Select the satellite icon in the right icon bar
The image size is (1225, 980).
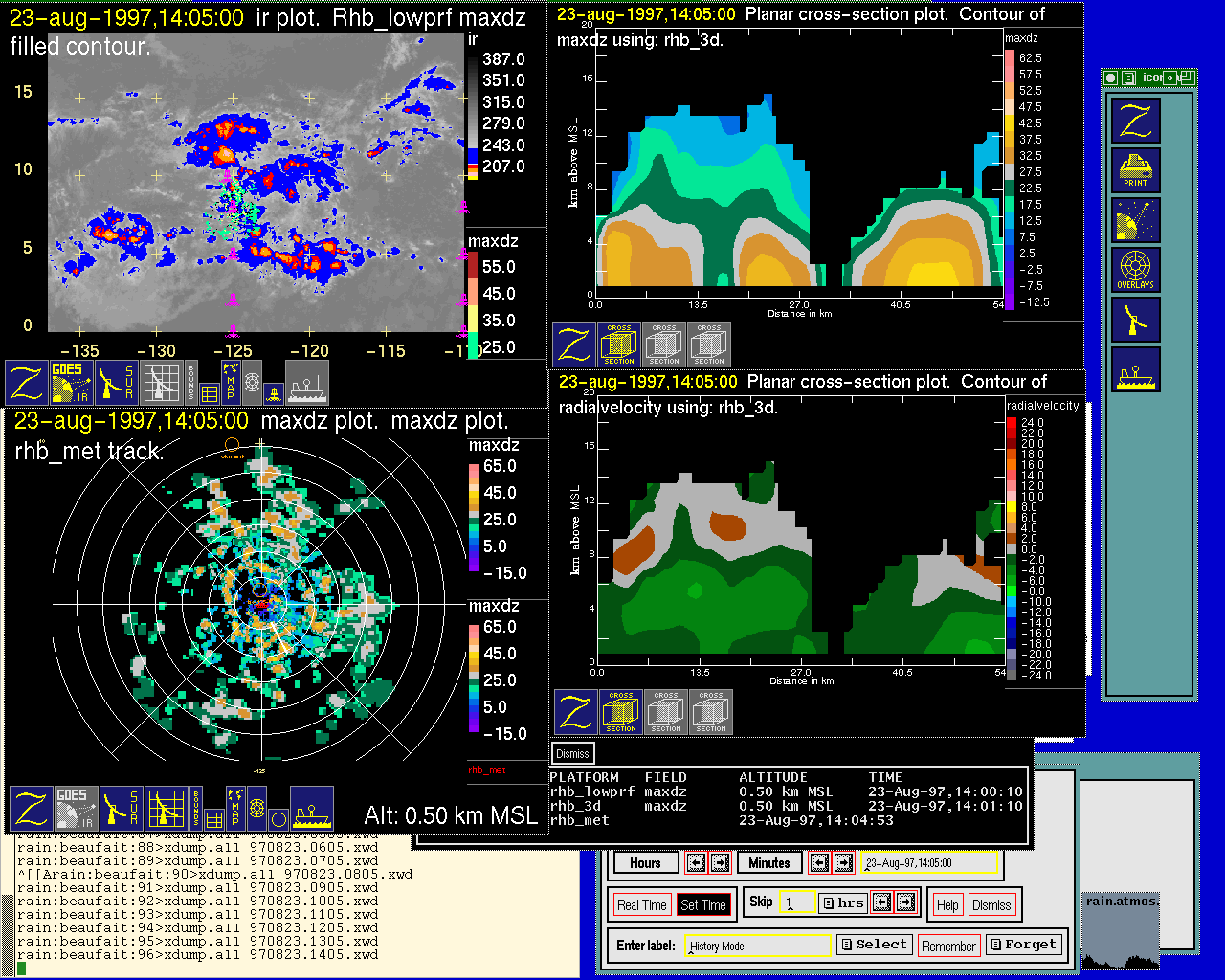(1135, 220)
